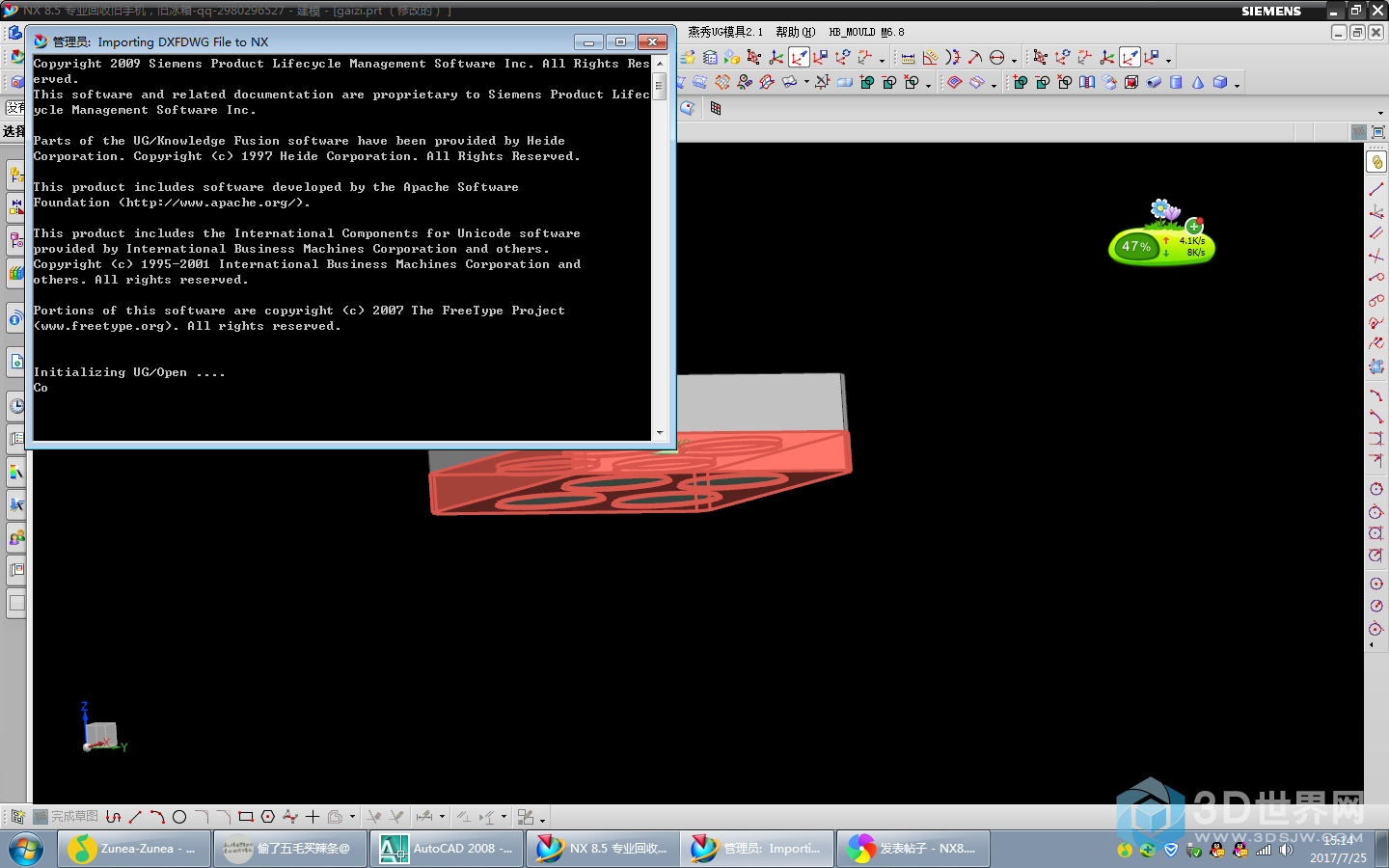The width and height of the screenshot is (1389, 868).
Task: Expand primitives toolbar options arrow
Action: (1237, 85)
